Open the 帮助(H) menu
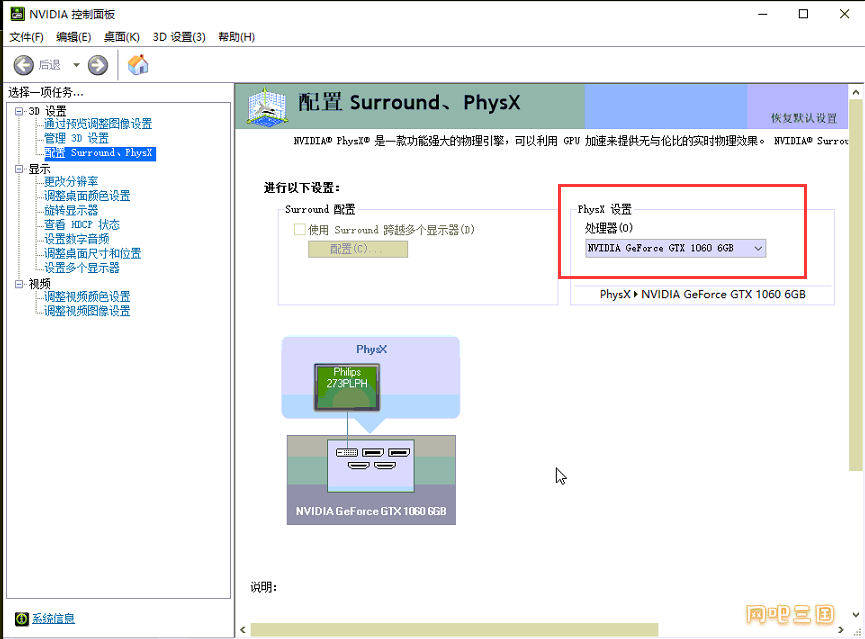This screenshot has height=639, width=865. pyautogui.click(x=236, y=37)
